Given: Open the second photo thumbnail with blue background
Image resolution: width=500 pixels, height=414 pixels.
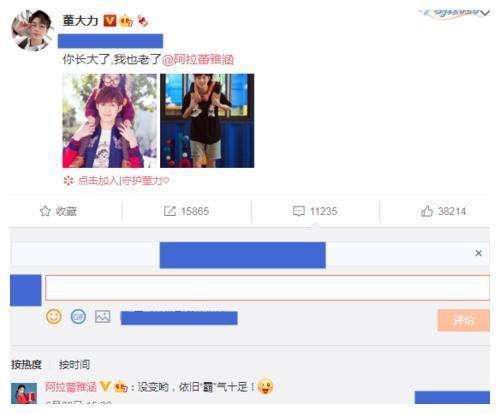Looking at the screenshot, I should pyautogui.click(x=207, y=121).
